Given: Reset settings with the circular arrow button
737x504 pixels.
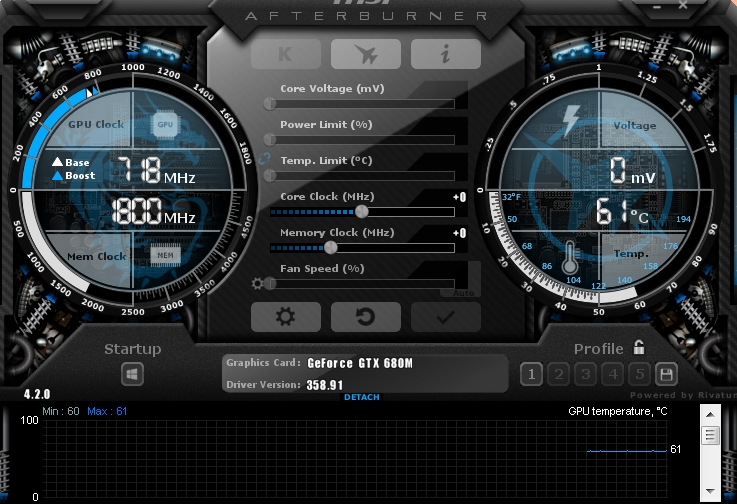Looking at the screenshot, I should [366, 317].
